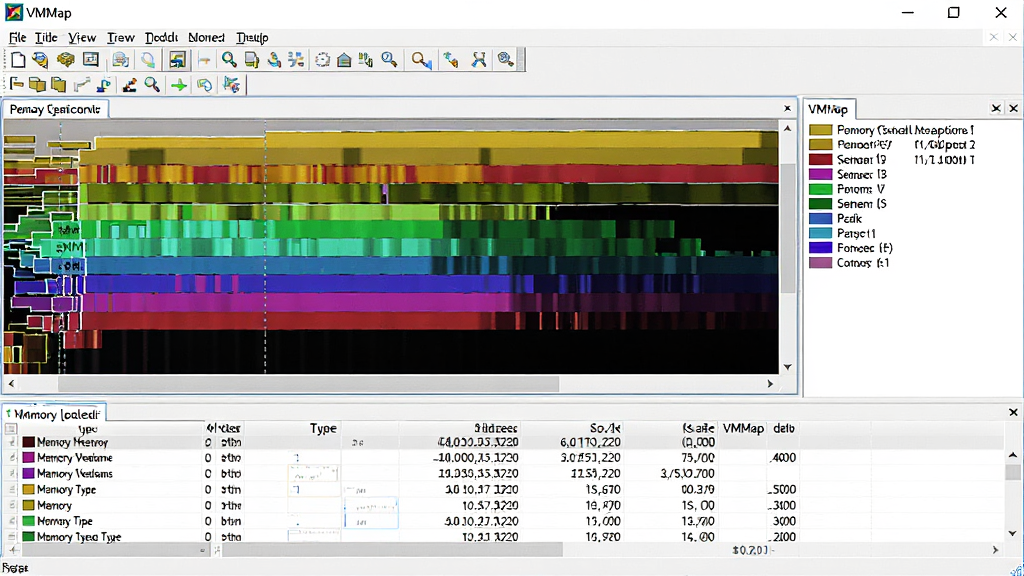Viewport: 1024px width, 576px height.
Task: Close the memory graph panel
Action: (787, 108)
